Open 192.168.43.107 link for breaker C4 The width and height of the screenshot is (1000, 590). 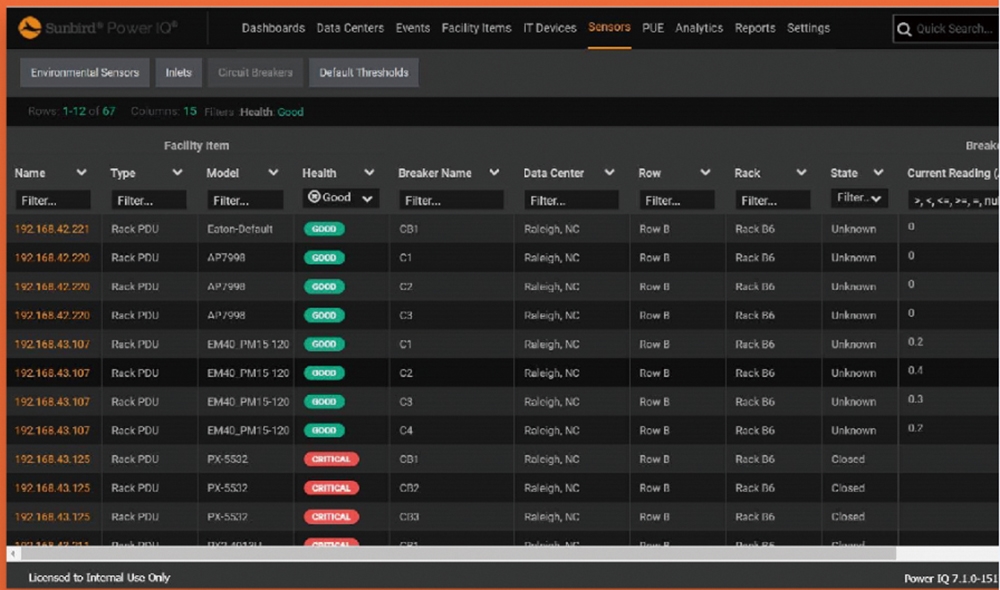tap(52, 431)
